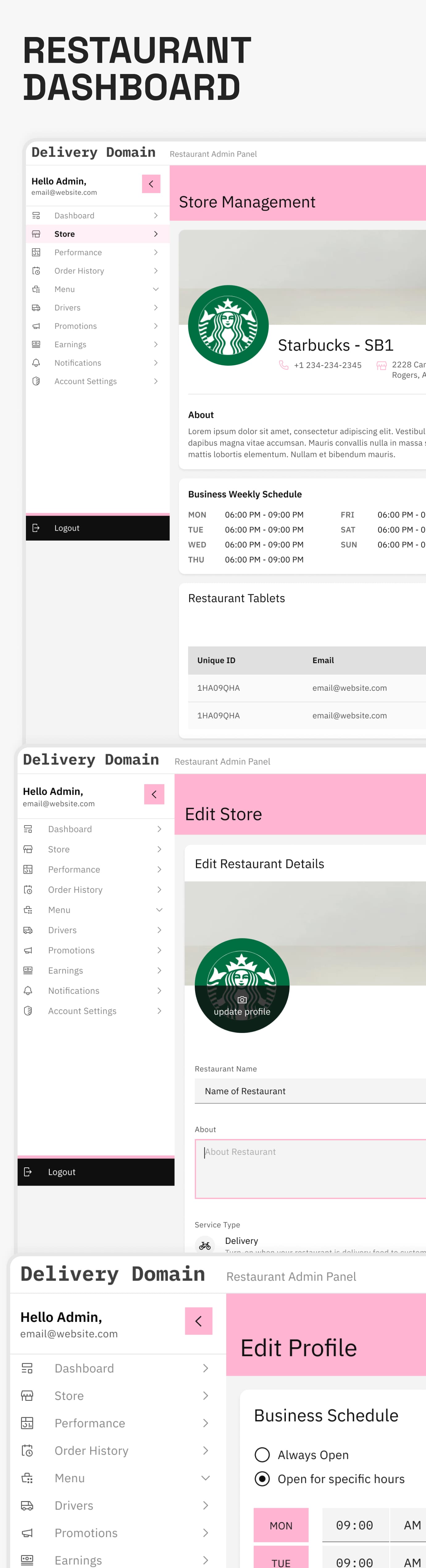Click Logout button in Store Management panel
Screen dimensions: 426x1568
pyautogui.click(x=98, y=528)
